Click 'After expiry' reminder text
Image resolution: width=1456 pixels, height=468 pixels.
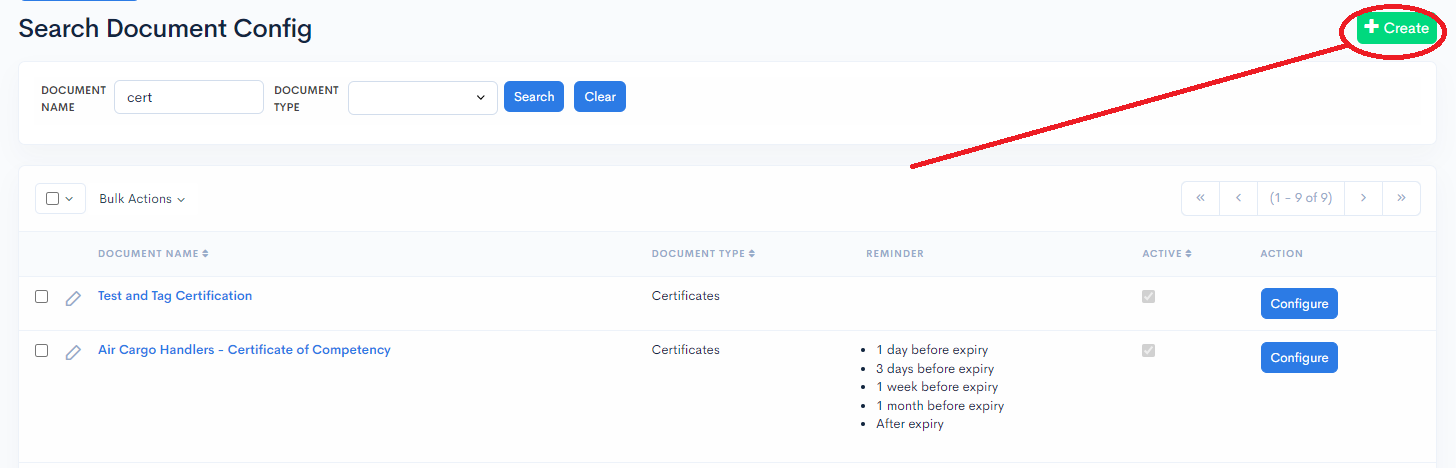click(910, 424)
